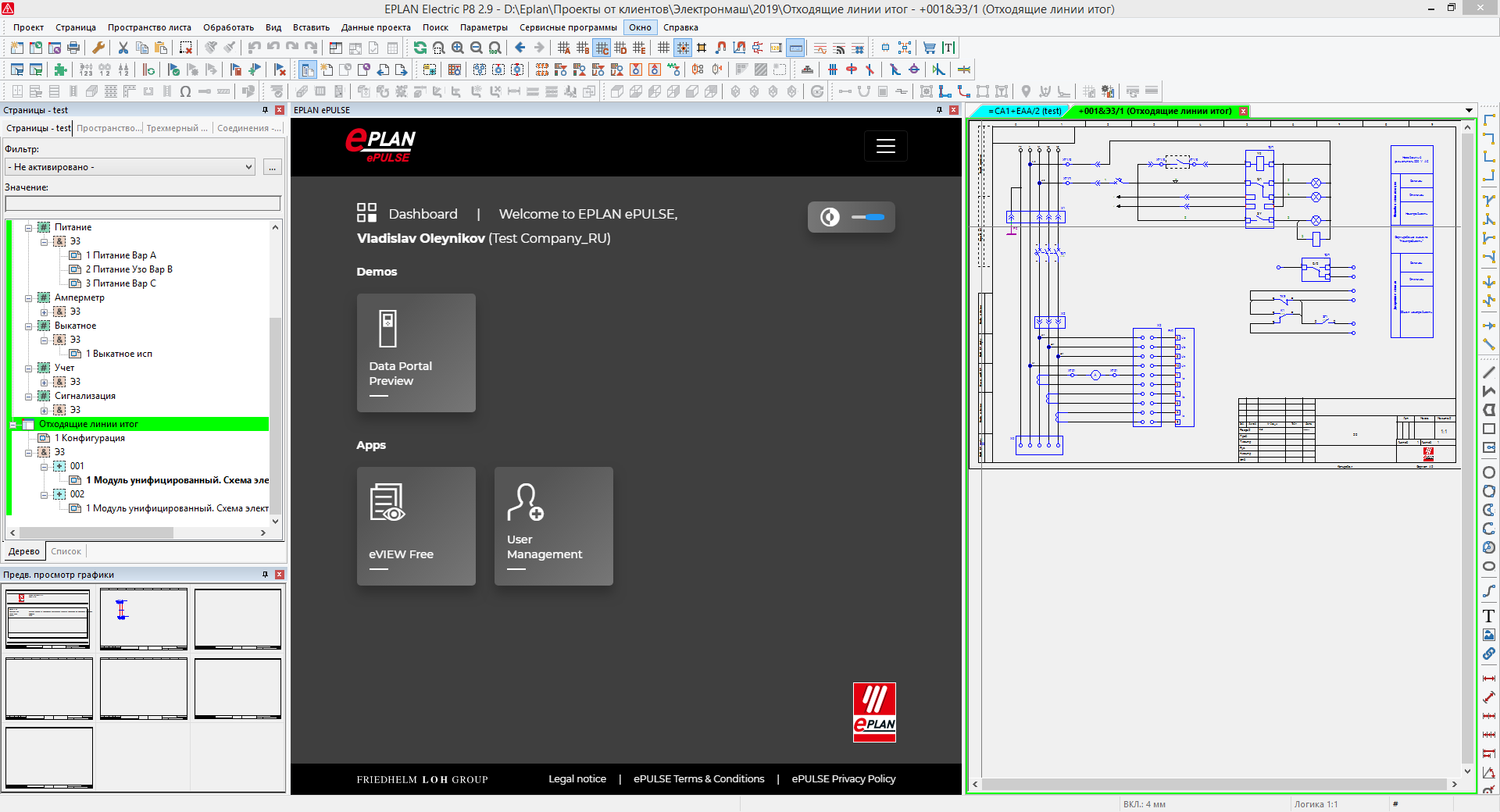Viewport: 1500px width, 812px height.
Task: Toggle Grid B in the toolbar
Action: (x=583, y=48)
